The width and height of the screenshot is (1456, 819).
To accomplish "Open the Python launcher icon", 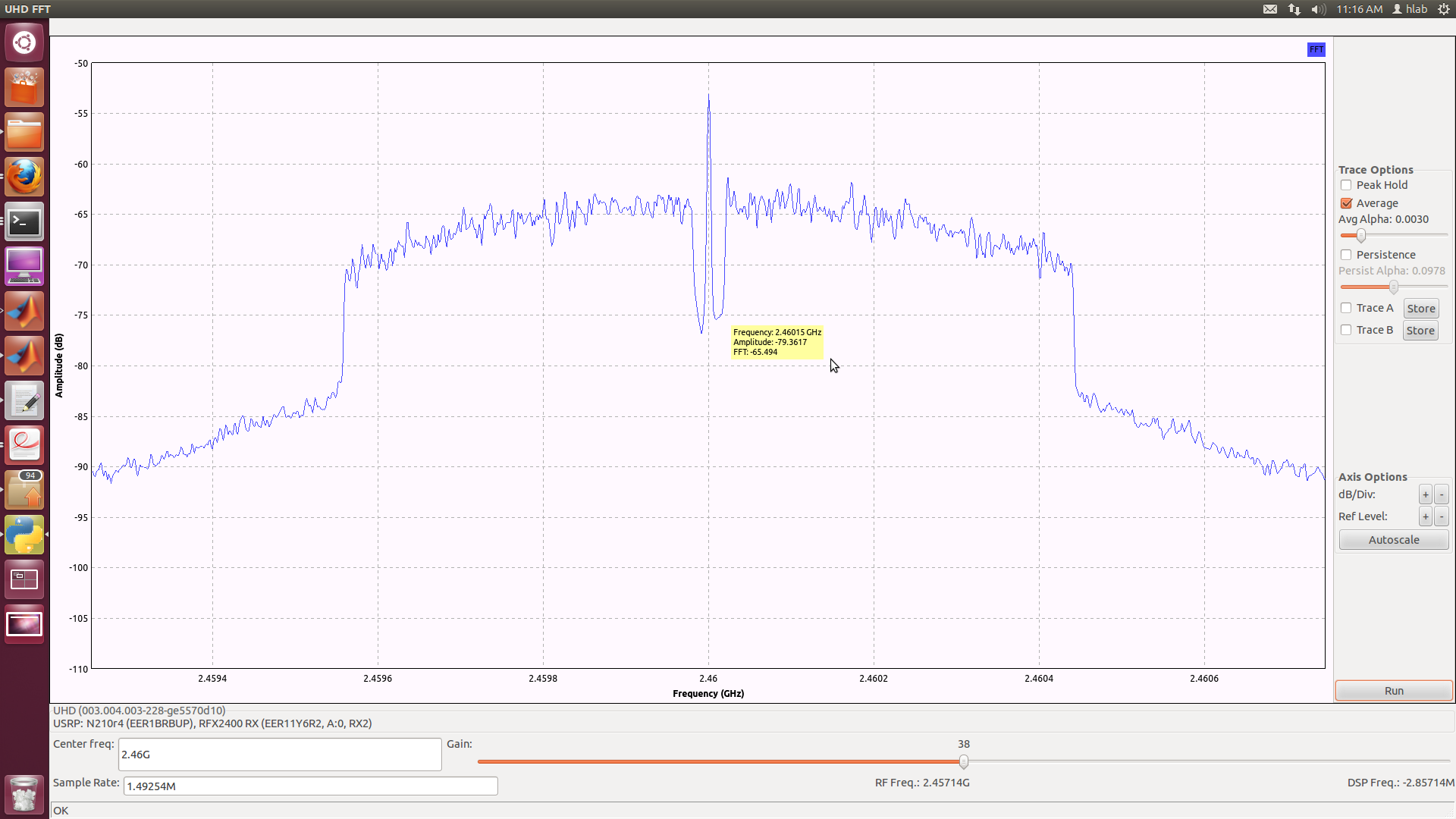I will coord(24,535).
